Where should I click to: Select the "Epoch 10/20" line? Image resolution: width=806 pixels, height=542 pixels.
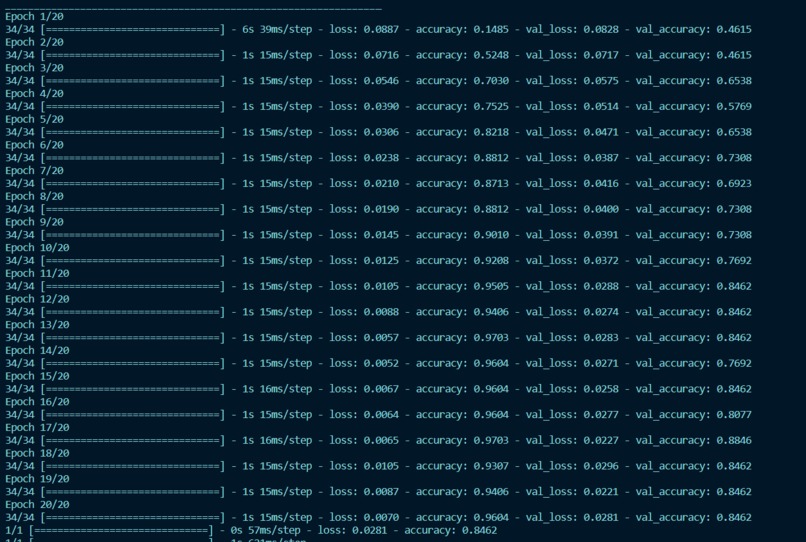pyautogui.click(x=37, y=248)
